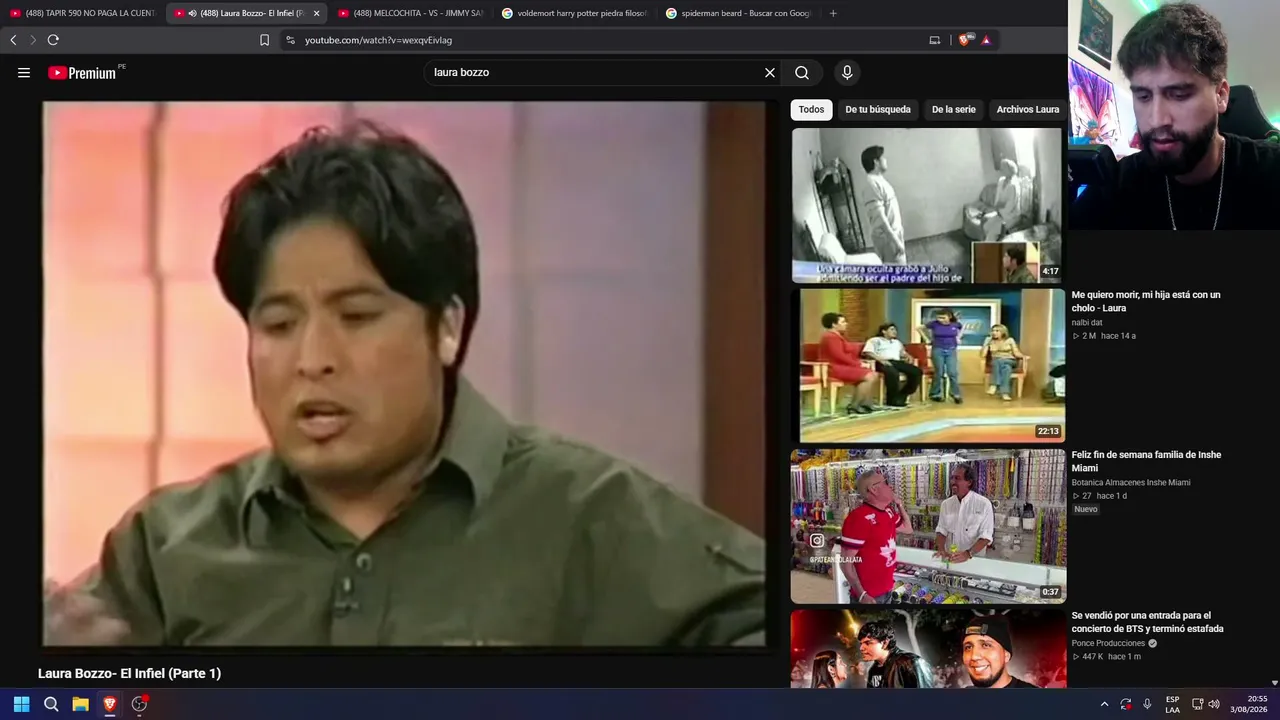Open 'Feliz fin de semana familia de Inshe Miami' title
The height and width of the screenshot is (720, 1280).
[1146, 461]
